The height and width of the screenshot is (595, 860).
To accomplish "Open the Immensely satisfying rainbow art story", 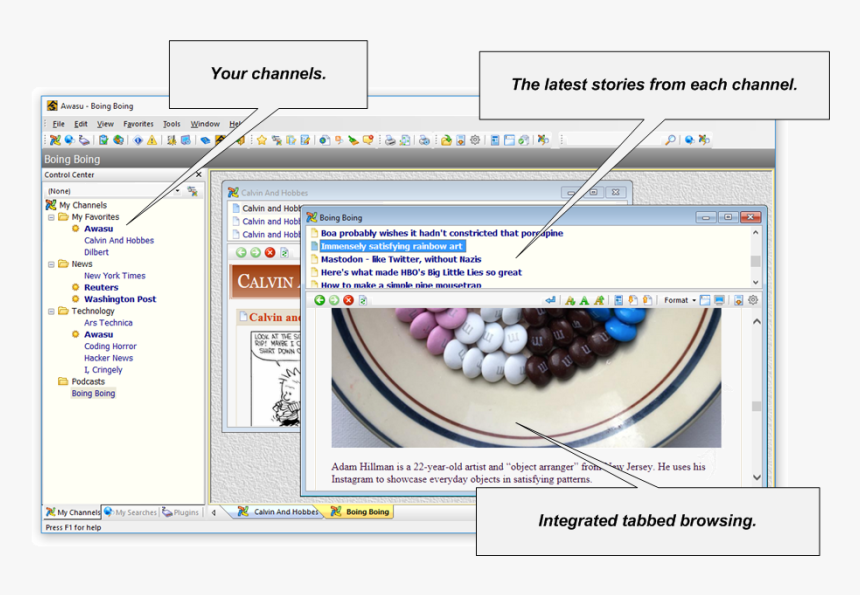I will (x=392, y=246).
